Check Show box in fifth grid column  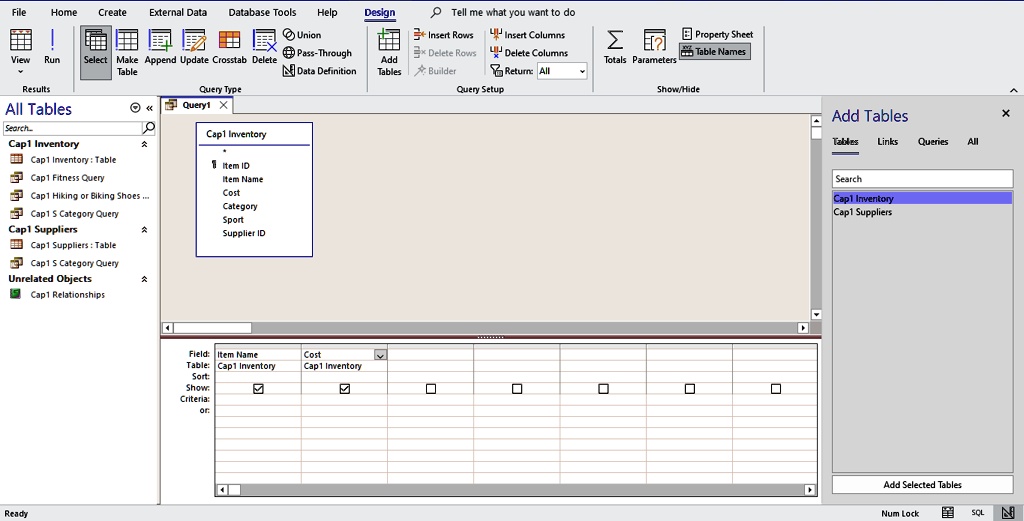click(x=603, y=388)
